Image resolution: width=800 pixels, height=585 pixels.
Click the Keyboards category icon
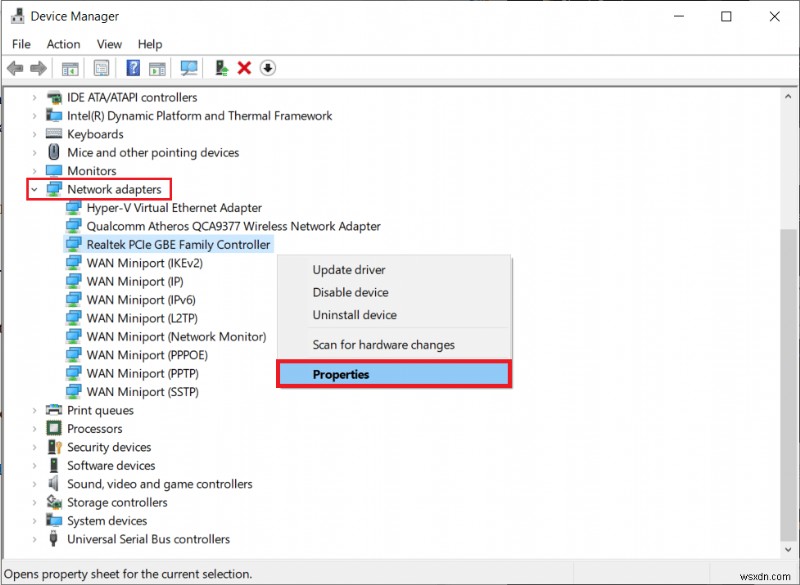[54, 134]
